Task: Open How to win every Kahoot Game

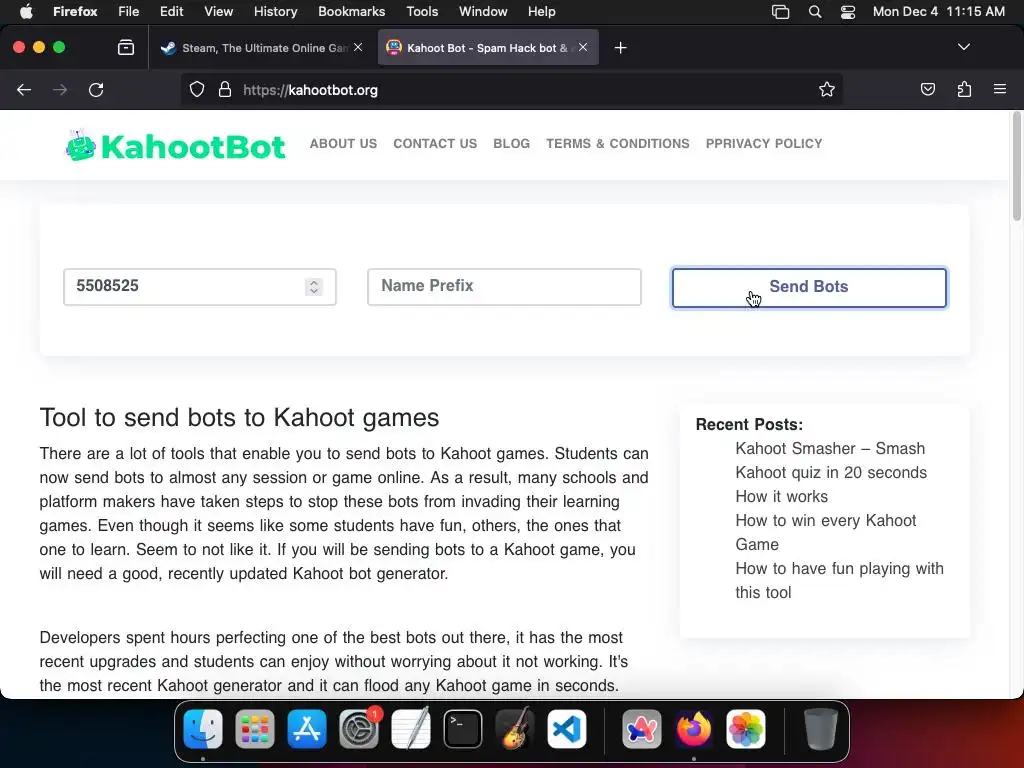Action: (x=825, y=532)
